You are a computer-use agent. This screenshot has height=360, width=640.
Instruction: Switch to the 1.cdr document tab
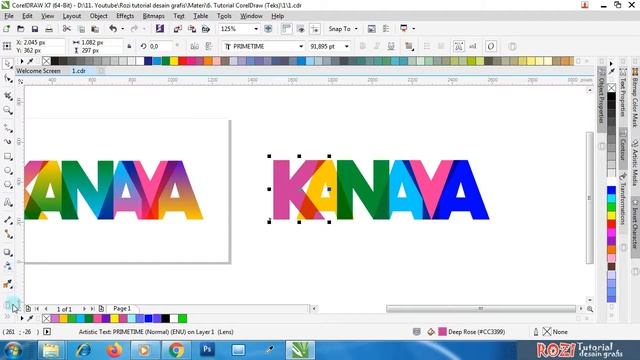[x=79, y=71]
